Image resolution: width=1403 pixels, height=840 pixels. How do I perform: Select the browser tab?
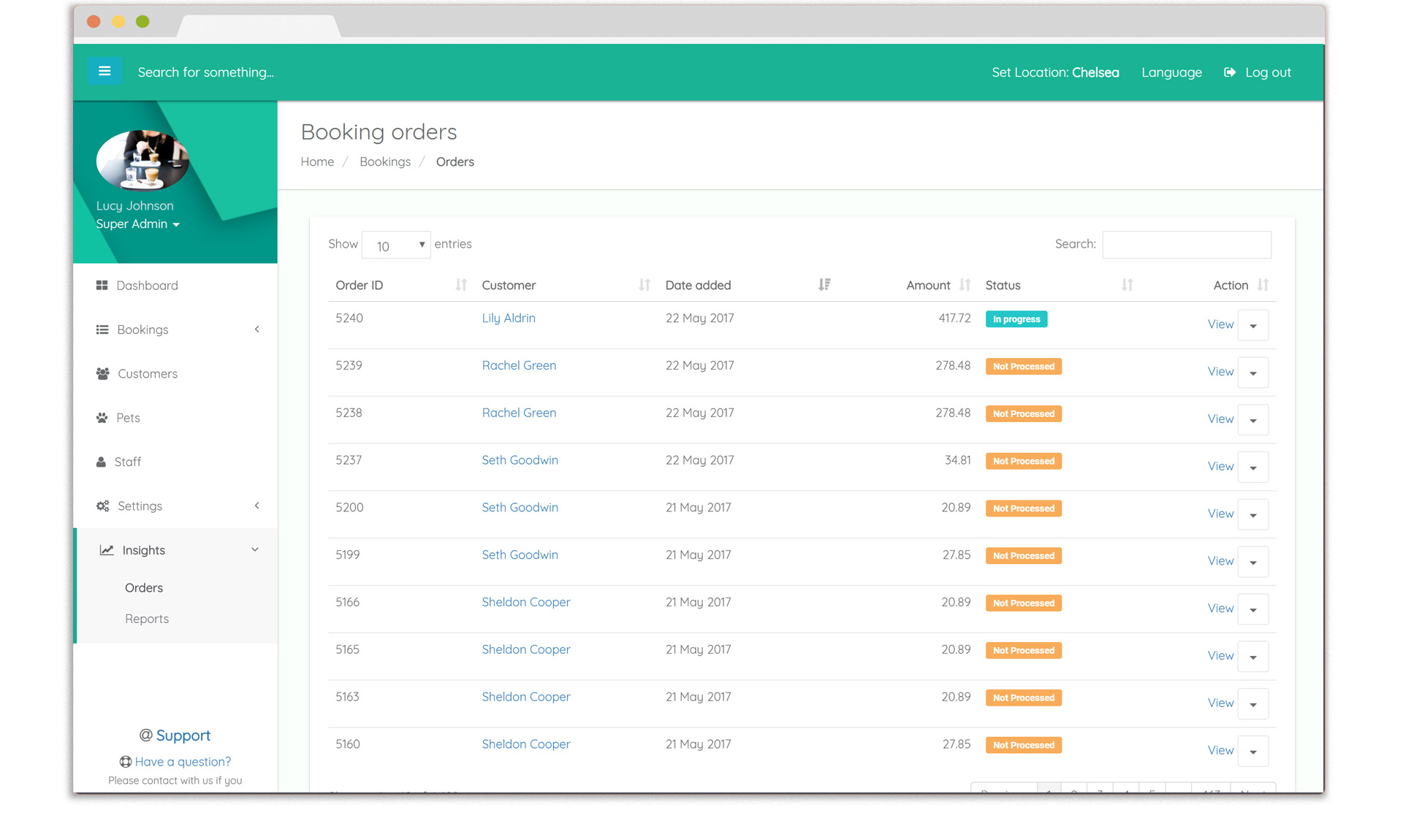(259, 26)
